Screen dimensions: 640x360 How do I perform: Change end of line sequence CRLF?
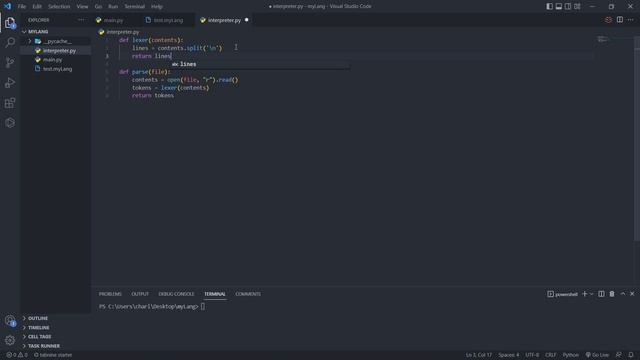click(551, 355)
